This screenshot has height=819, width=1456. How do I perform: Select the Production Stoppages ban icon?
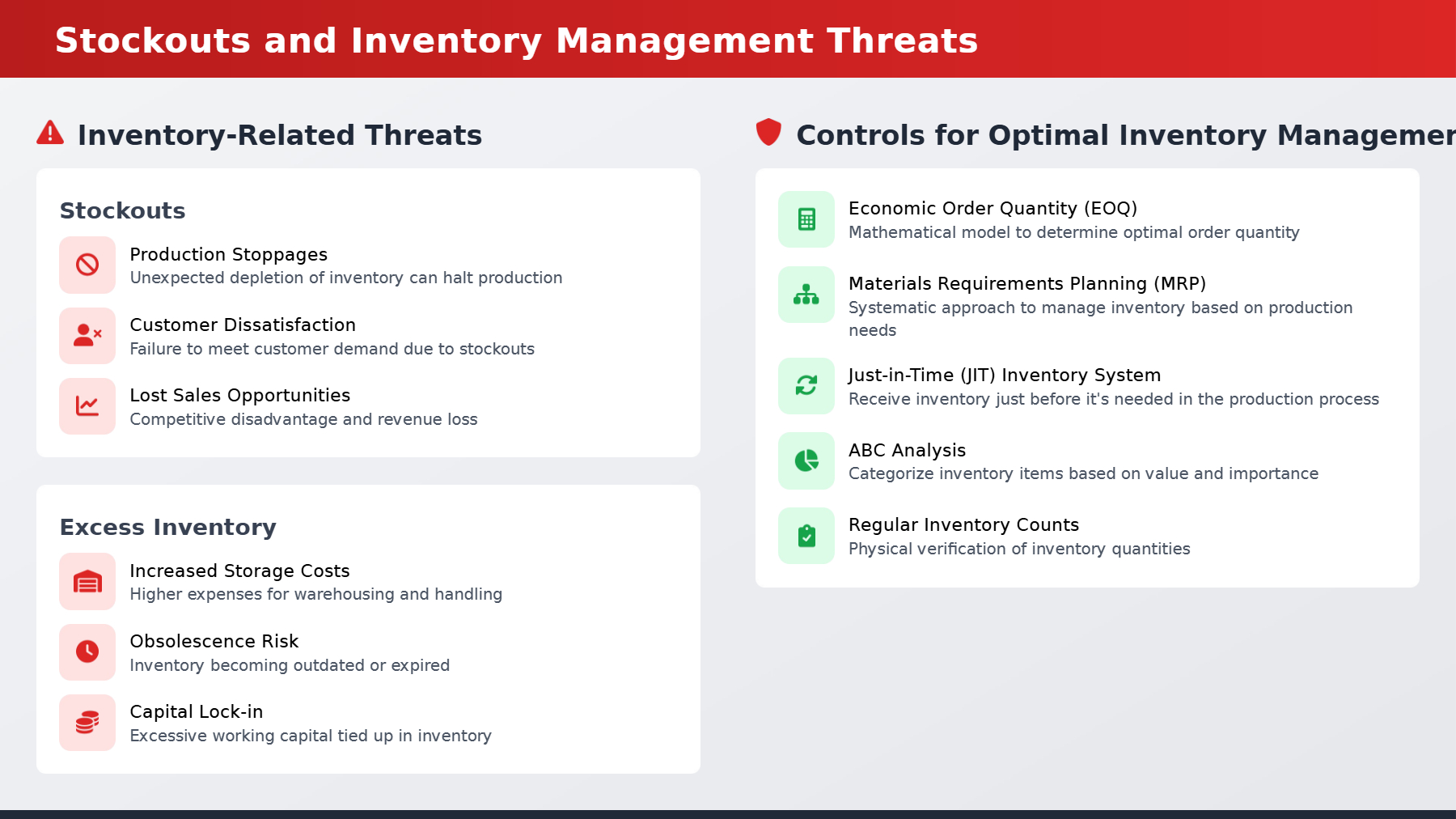(x=87, y=265)
